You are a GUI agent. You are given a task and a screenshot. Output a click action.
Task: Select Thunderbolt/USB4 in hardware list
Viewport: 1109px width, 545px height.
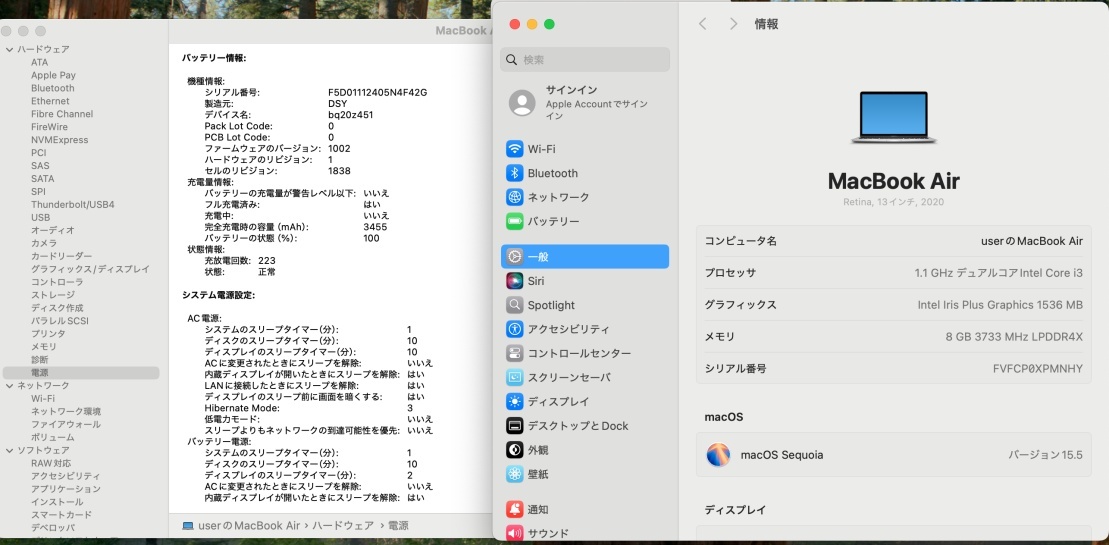[72, 204]
